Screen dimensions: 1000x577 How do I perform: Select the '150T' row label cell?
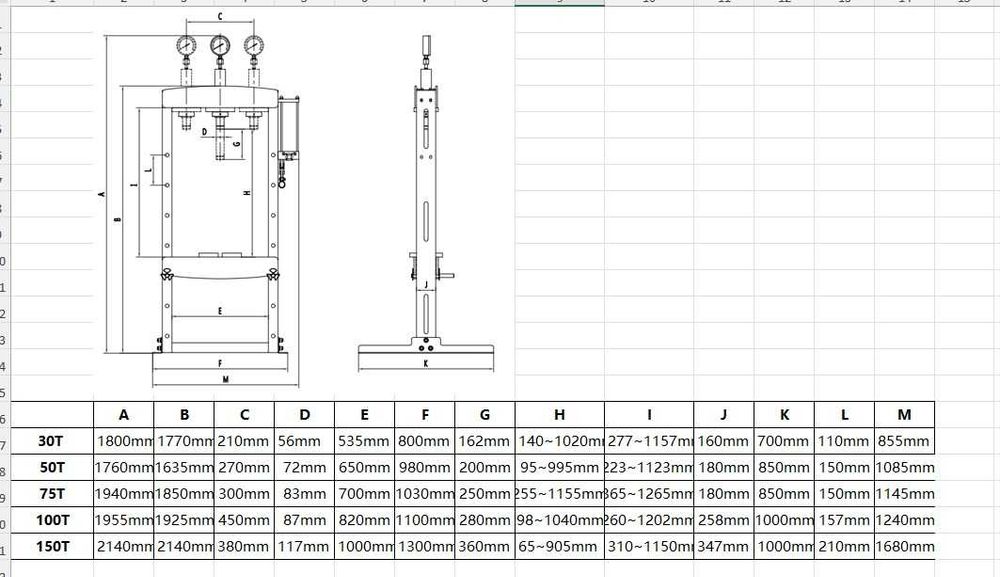52,546
